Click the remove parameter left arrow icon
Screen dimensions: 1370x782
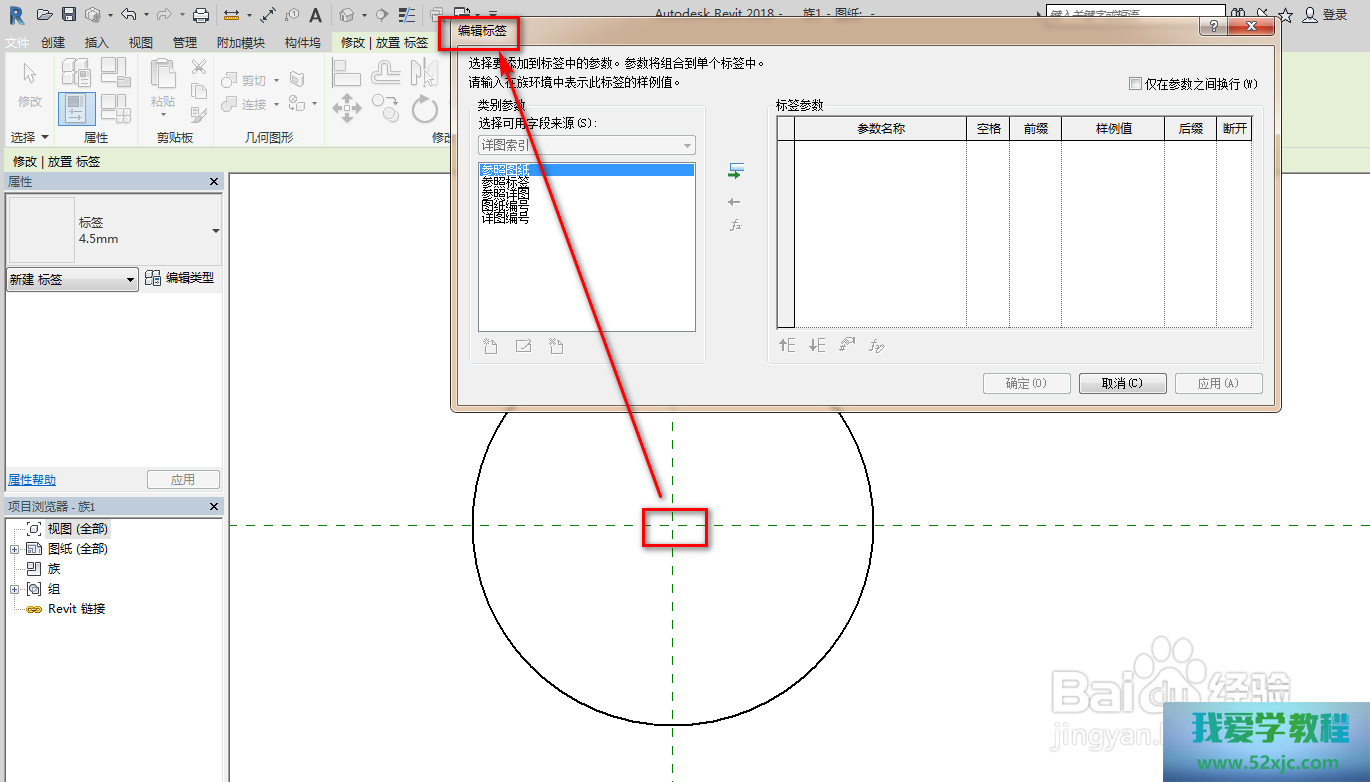tap(735, 202)
